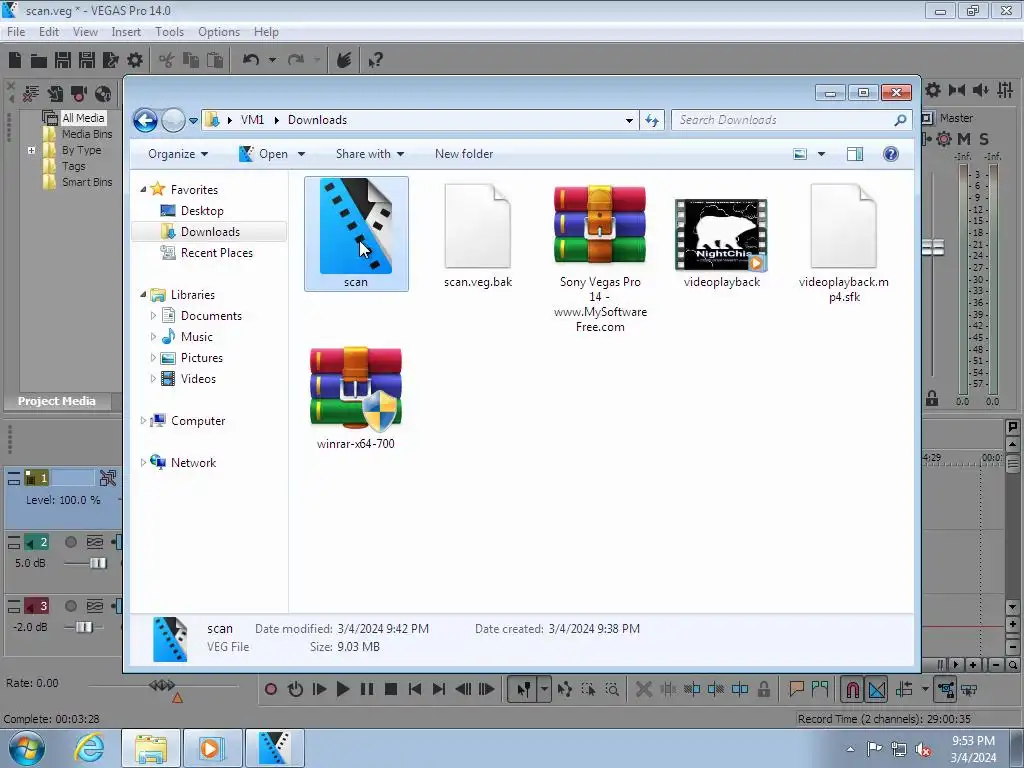Toggle Enable Snapping magnet button
Image resolution: width=1024 pixels, height=768 pixels.
pyautogui.click(x=853, y=689)
